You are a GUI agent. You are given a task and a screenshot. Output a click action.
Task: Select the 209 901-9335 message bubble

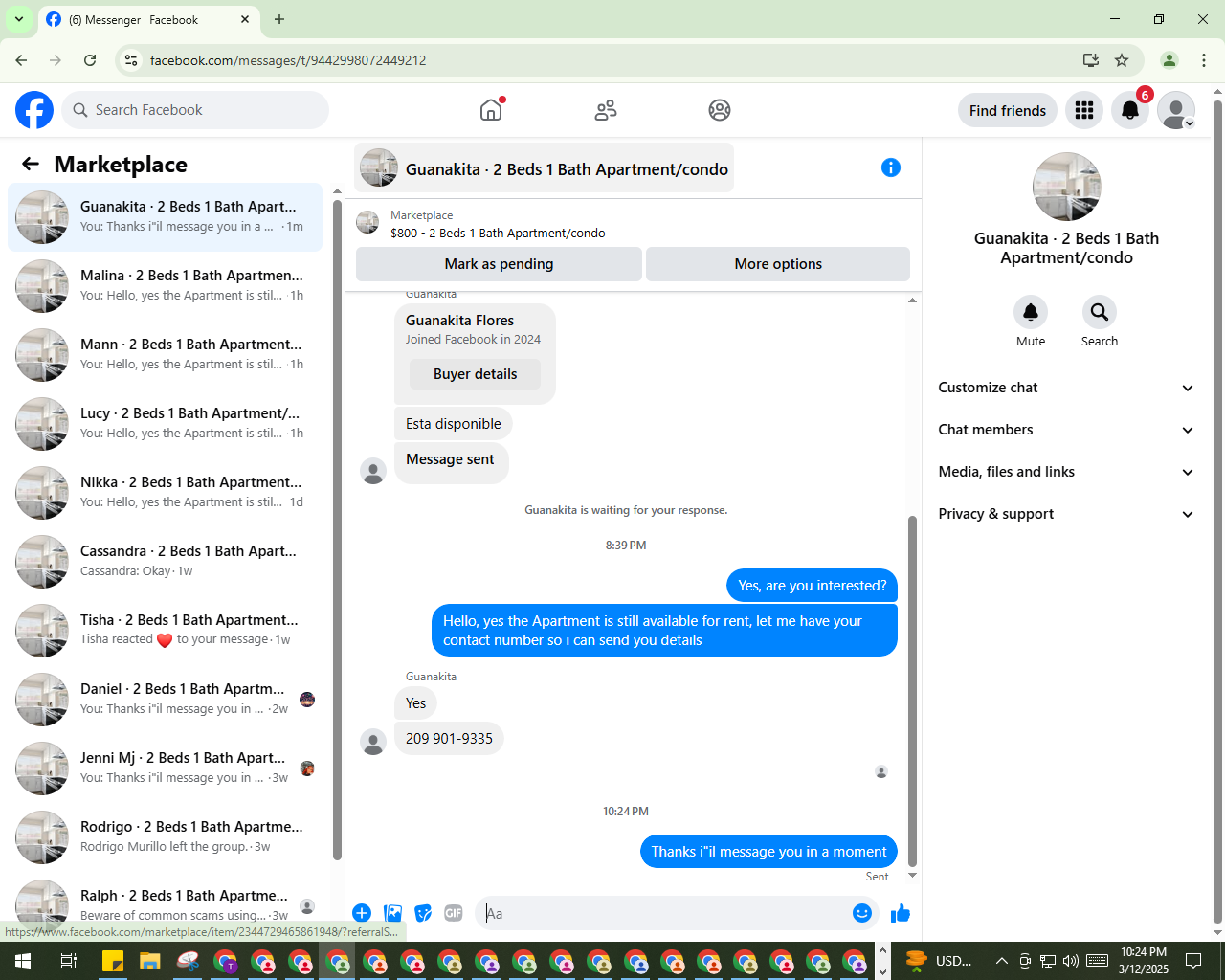(x=449, y=738)
